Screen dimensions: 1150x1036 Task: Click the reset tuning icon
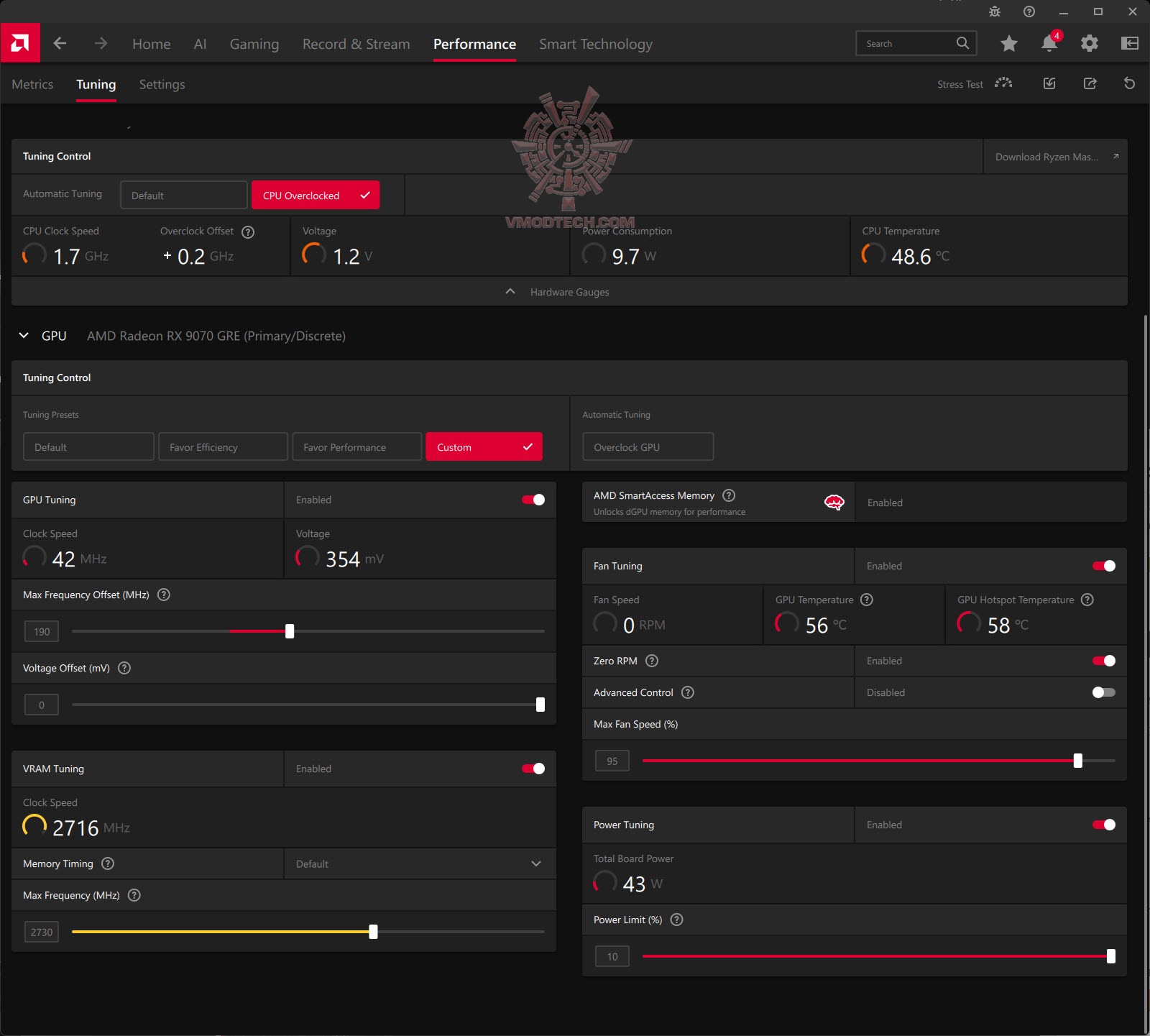pyautogui.click(x=1130, y=83)
